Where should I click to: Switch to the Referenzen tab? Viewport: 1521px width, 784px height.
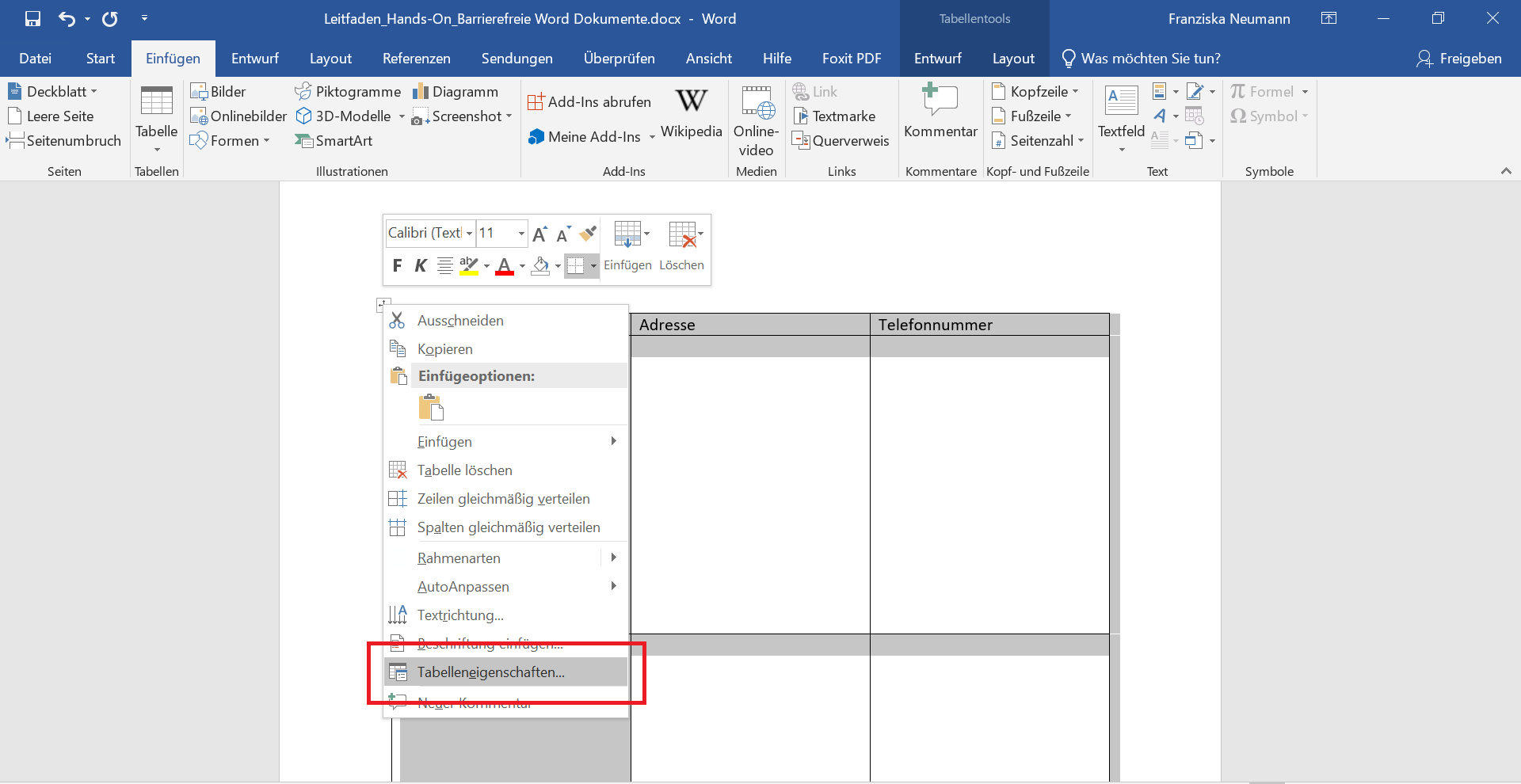point(416,59)
